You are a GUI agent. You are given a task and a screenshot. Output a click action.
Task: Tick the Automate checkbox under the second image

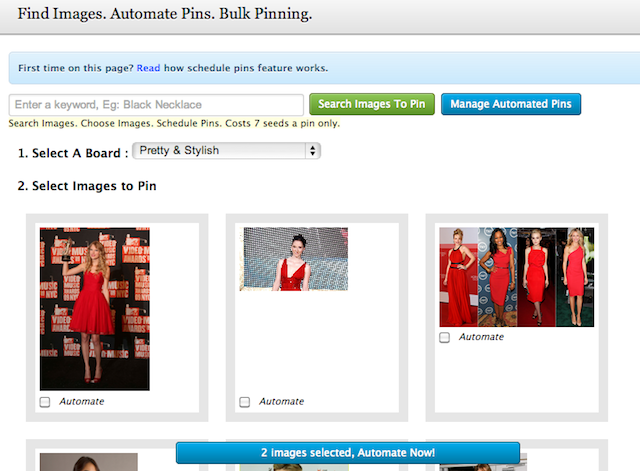pos(245,402)
